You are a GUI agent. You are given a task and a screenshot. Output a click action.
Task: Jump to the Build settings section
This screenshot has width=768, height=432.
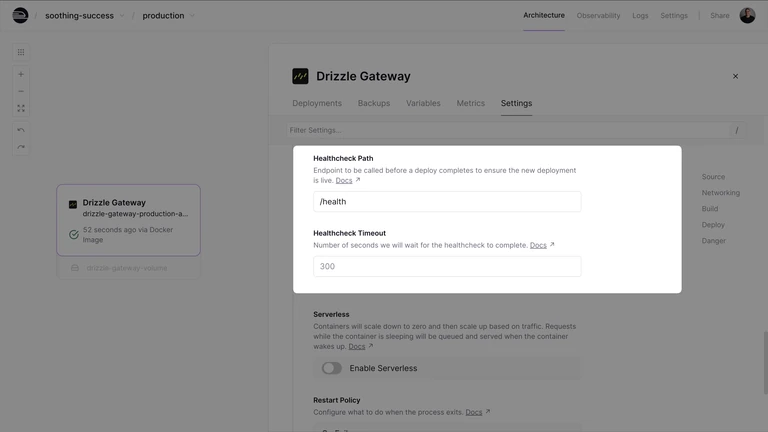click(x=710, y=209)
